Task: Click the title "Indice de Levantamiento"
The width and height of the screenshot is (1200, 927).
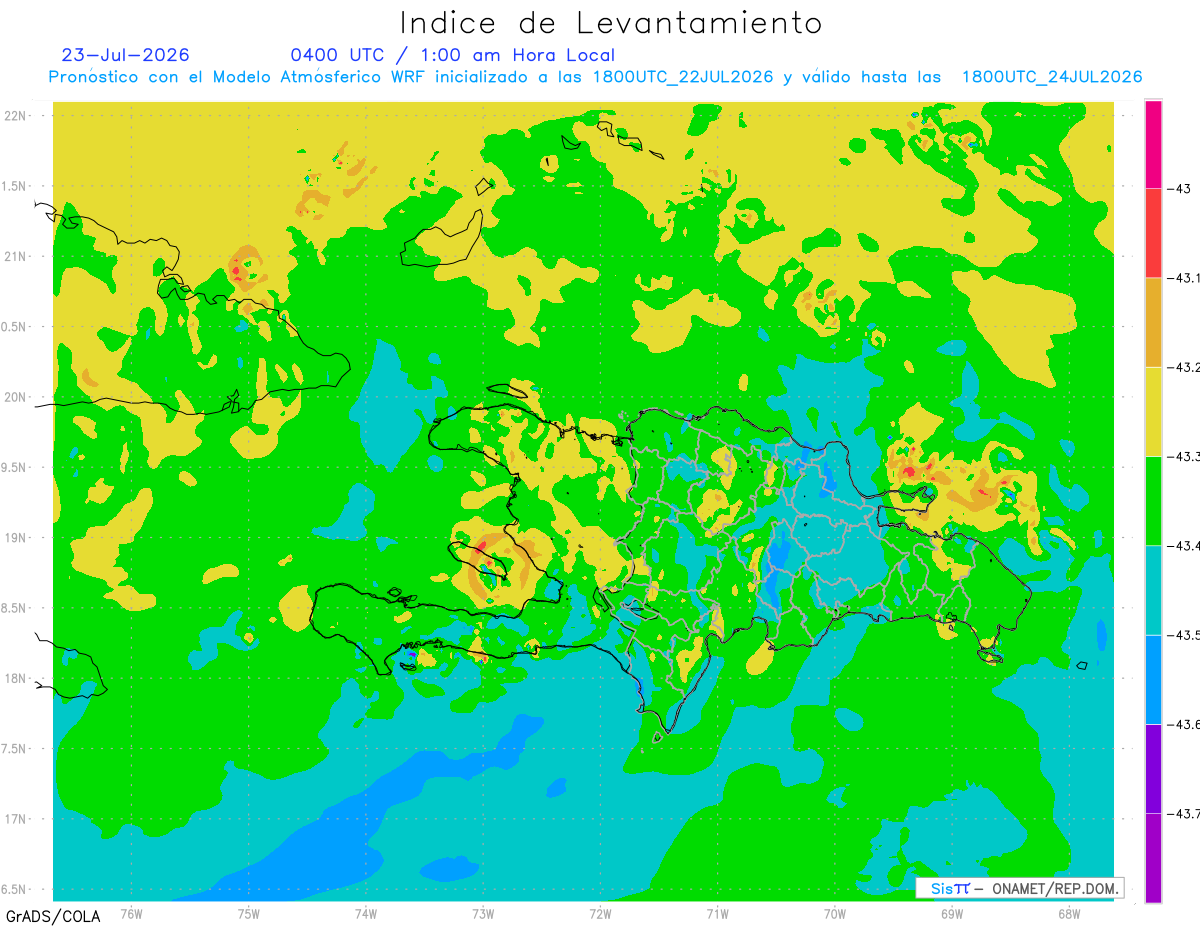Action: point(611,23)
